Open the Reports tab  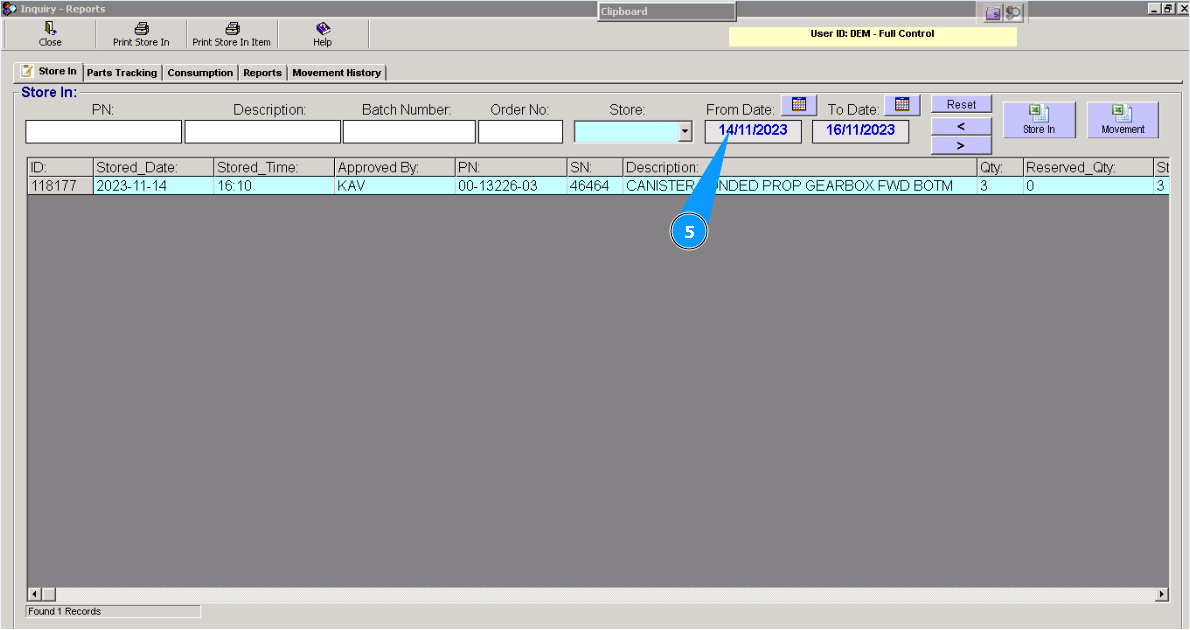click(x=263, y=73)
